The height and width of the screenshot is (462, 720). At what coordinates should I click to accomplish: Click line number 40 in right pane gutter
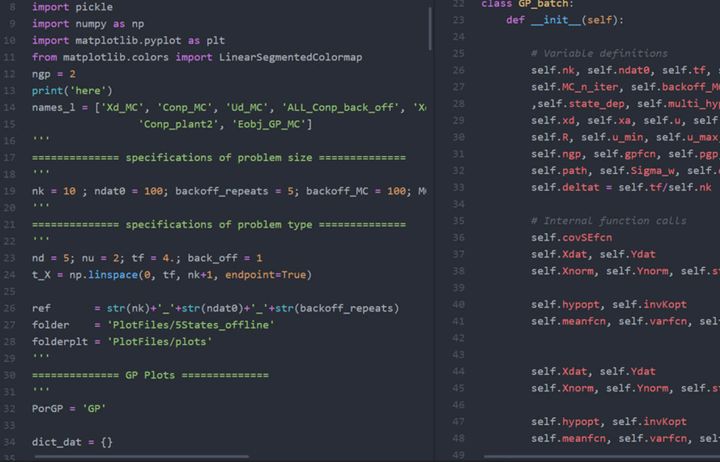click(x=459, y=304)
